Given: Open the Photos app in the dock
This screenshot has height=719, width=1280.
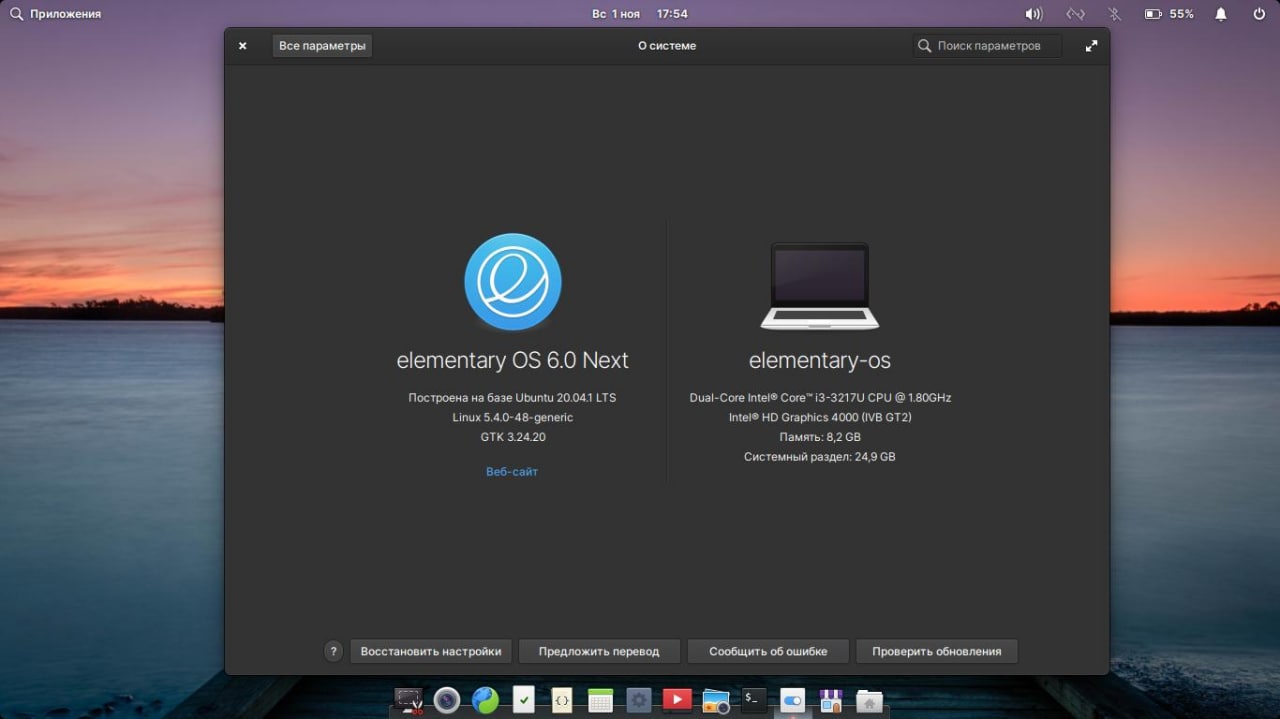Looking at the screenshot, I should pyautogui.click(x=715, y=700).
